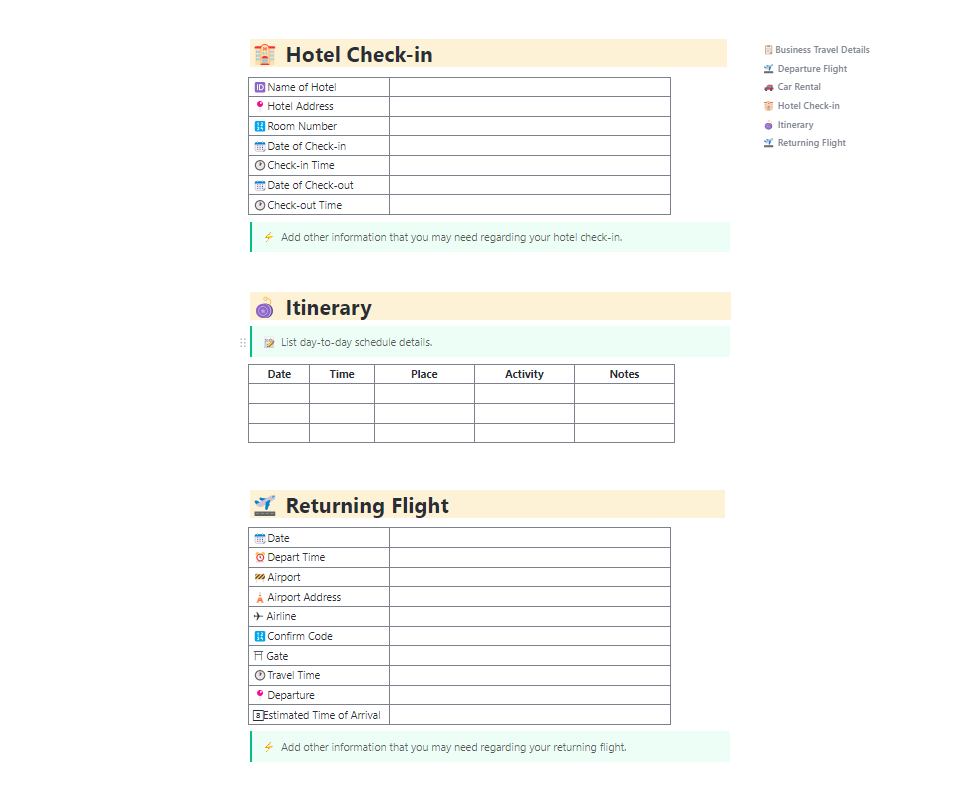Click the lightning bolt in the hotel check-in callout
This screenshot has height=785, width=965.
pyautogui.click(x=268, y=237)
